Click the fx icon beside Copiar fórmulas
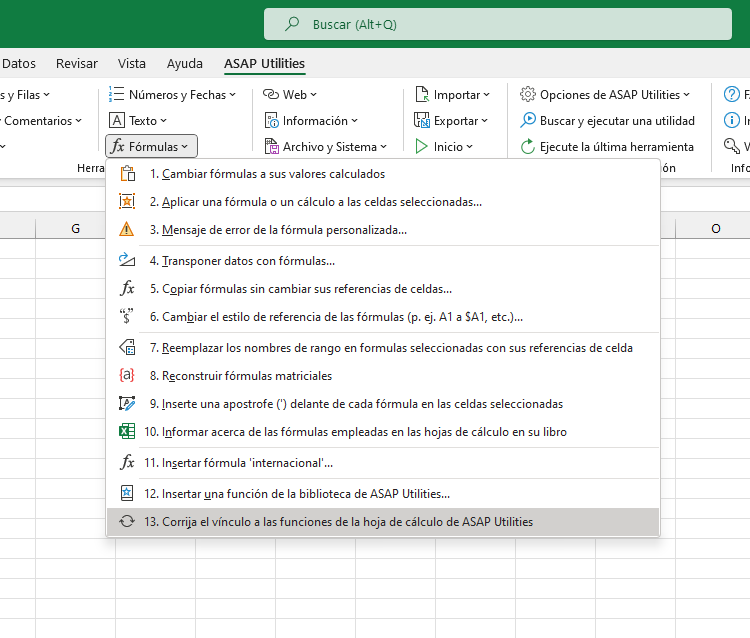750x638 pixels. 127,288
